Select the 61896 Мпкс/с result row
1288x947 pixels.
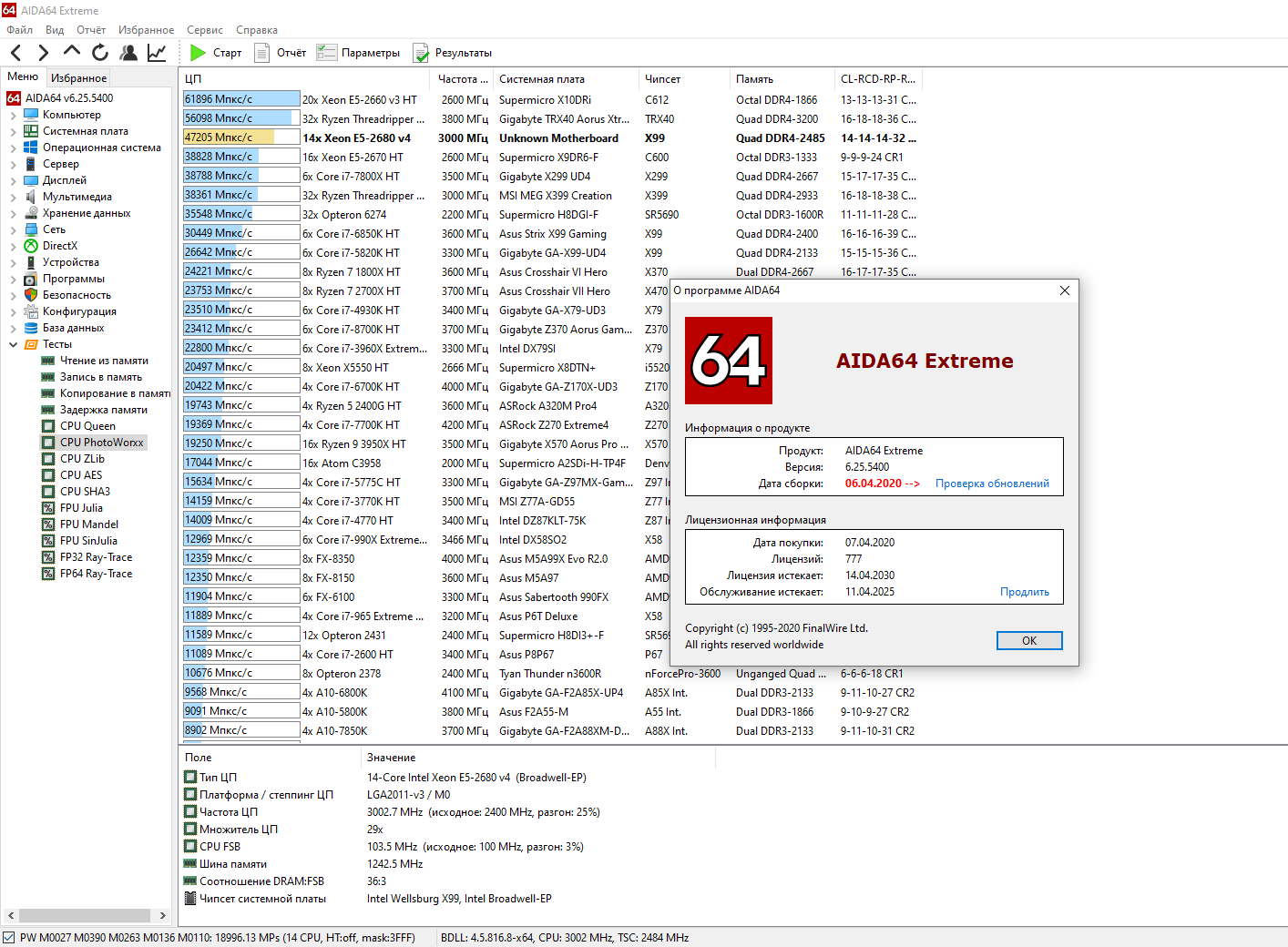[x=550, y=99]
